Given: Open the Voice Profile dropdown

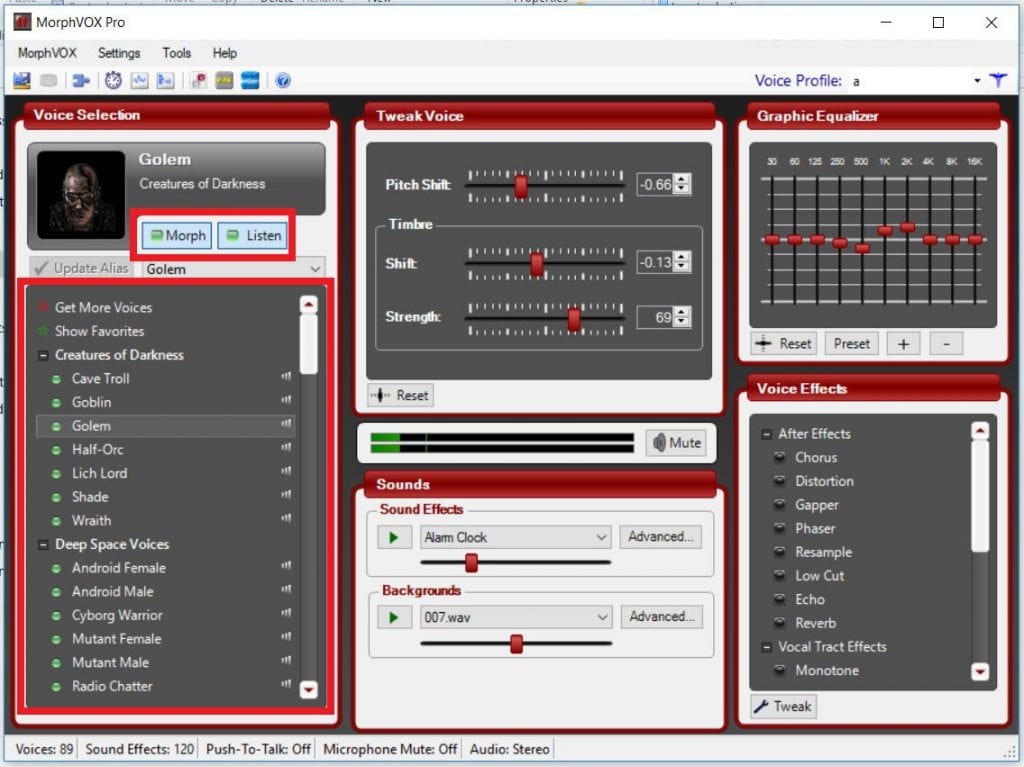Looking at the screenshot, I should tap(977, 81).
